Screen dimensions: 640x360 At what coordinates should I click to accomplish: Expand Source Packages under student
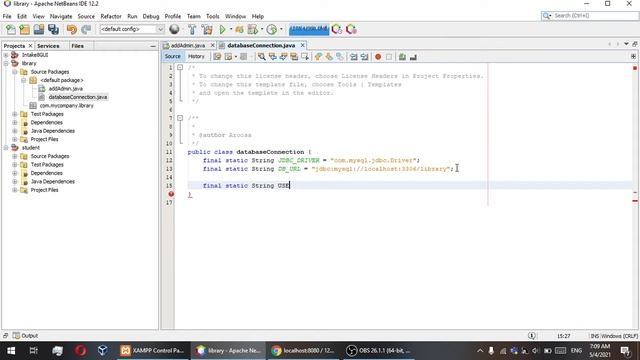(x=15, y=156)
